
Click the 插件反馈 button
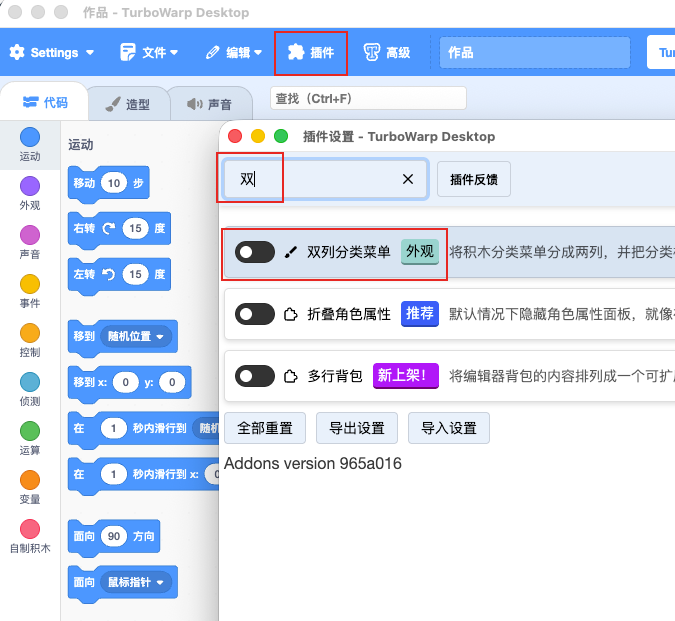click(x=474, y=179)
